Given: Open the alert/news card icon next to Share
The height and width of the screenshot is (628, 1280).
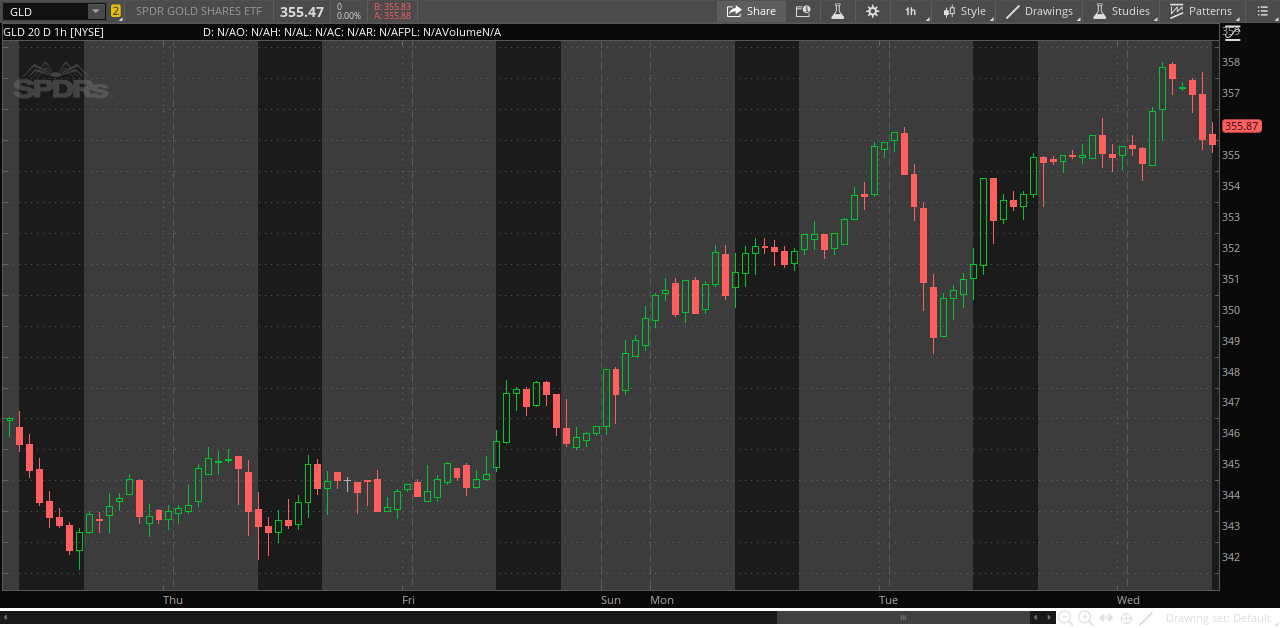Looking at the screenshot, I should pos(803,11).
